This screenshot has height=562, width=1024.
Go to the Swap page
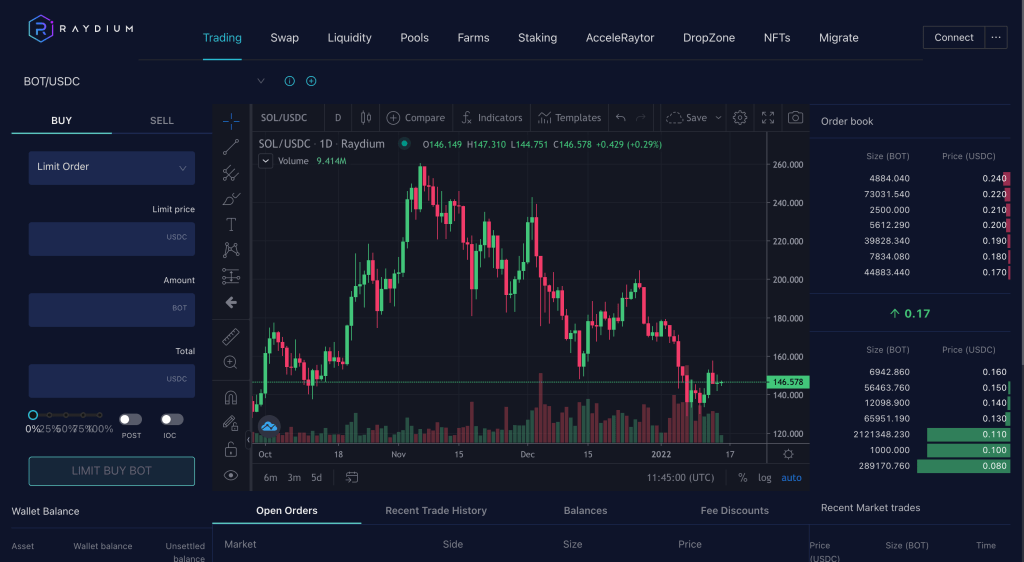(x=284, y=38)
